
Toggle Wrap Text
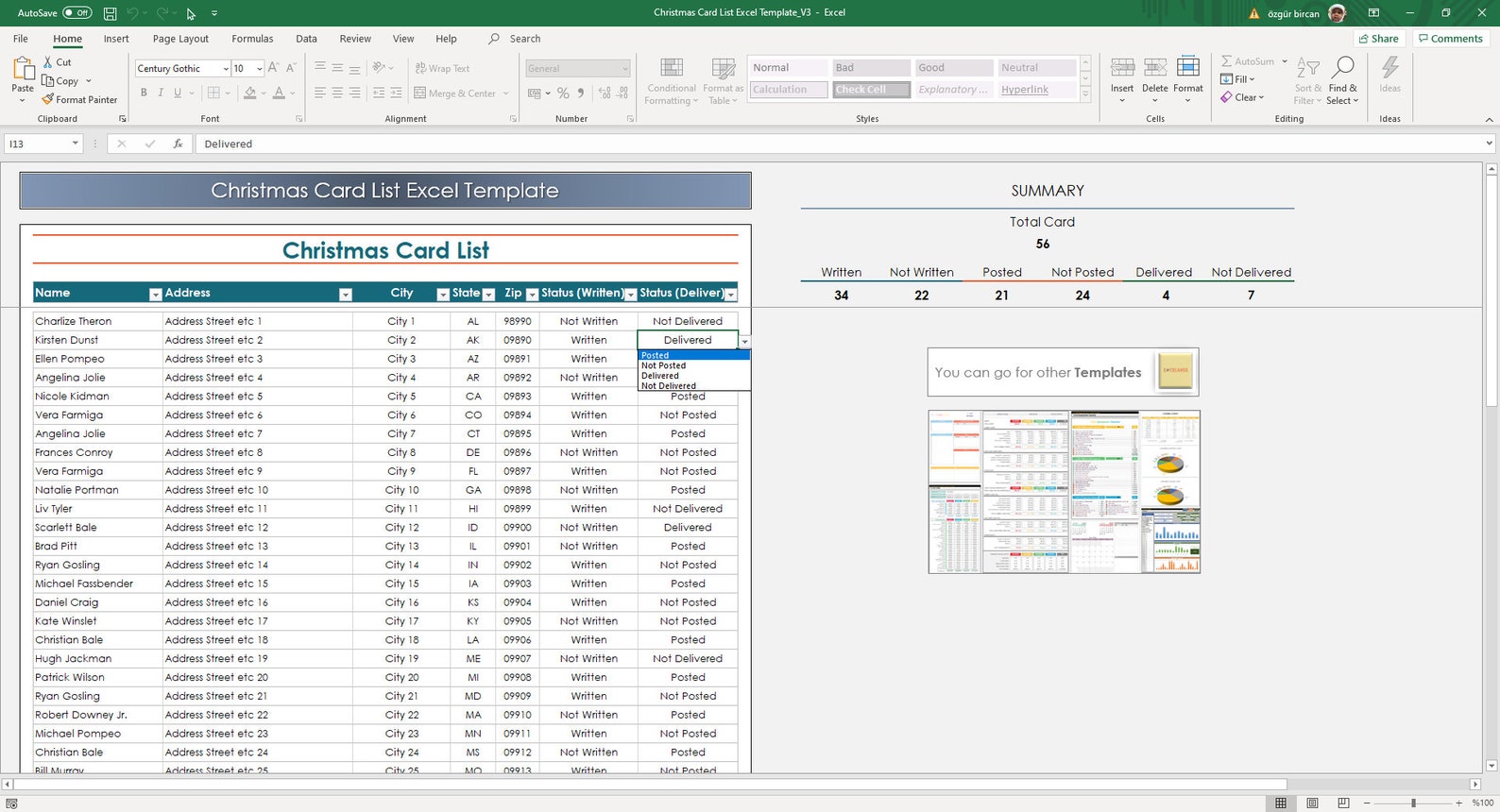(x=443, y=68)
